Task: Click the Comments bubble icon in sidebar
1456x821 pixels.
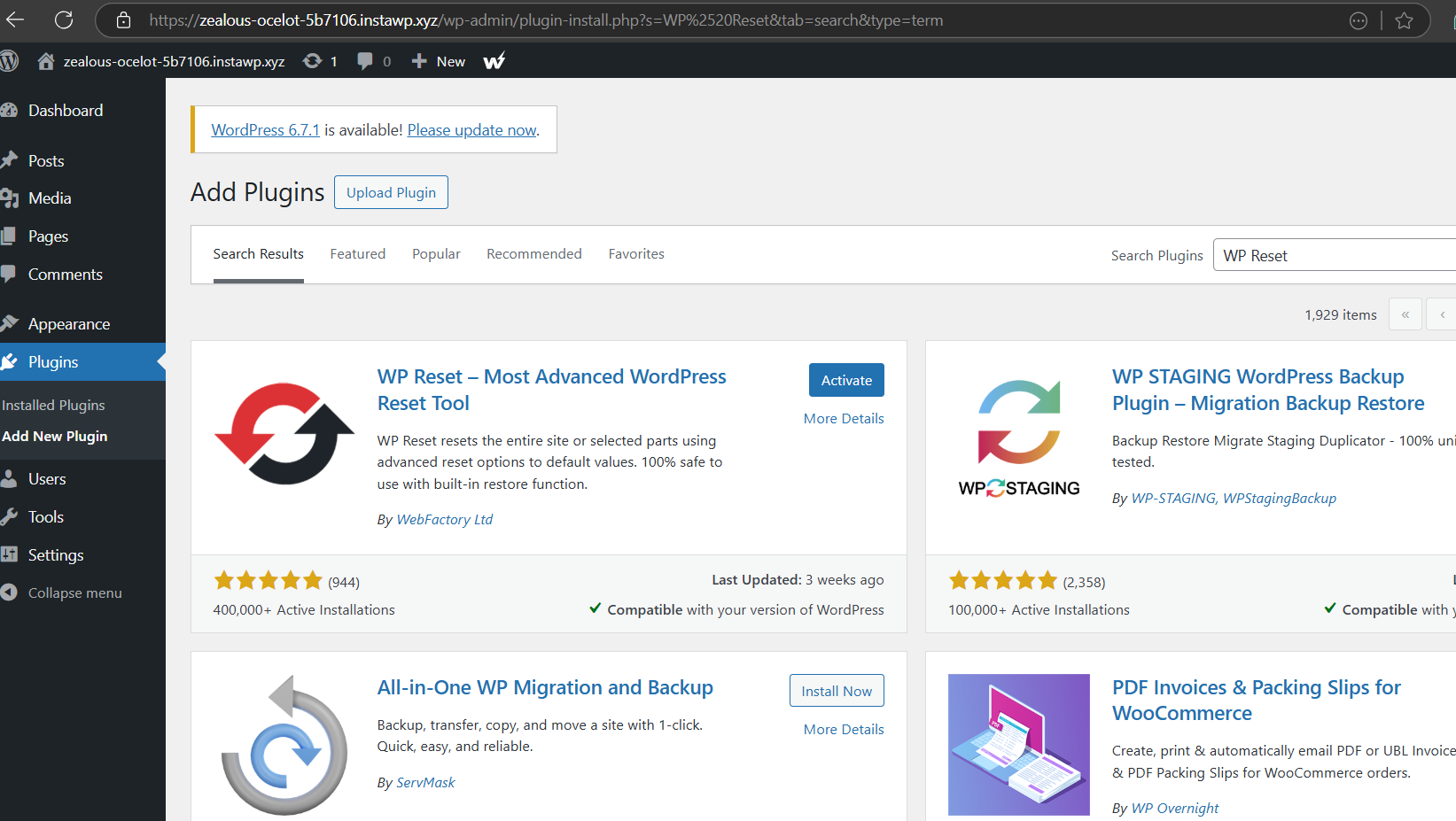Action: click(9, 275)
